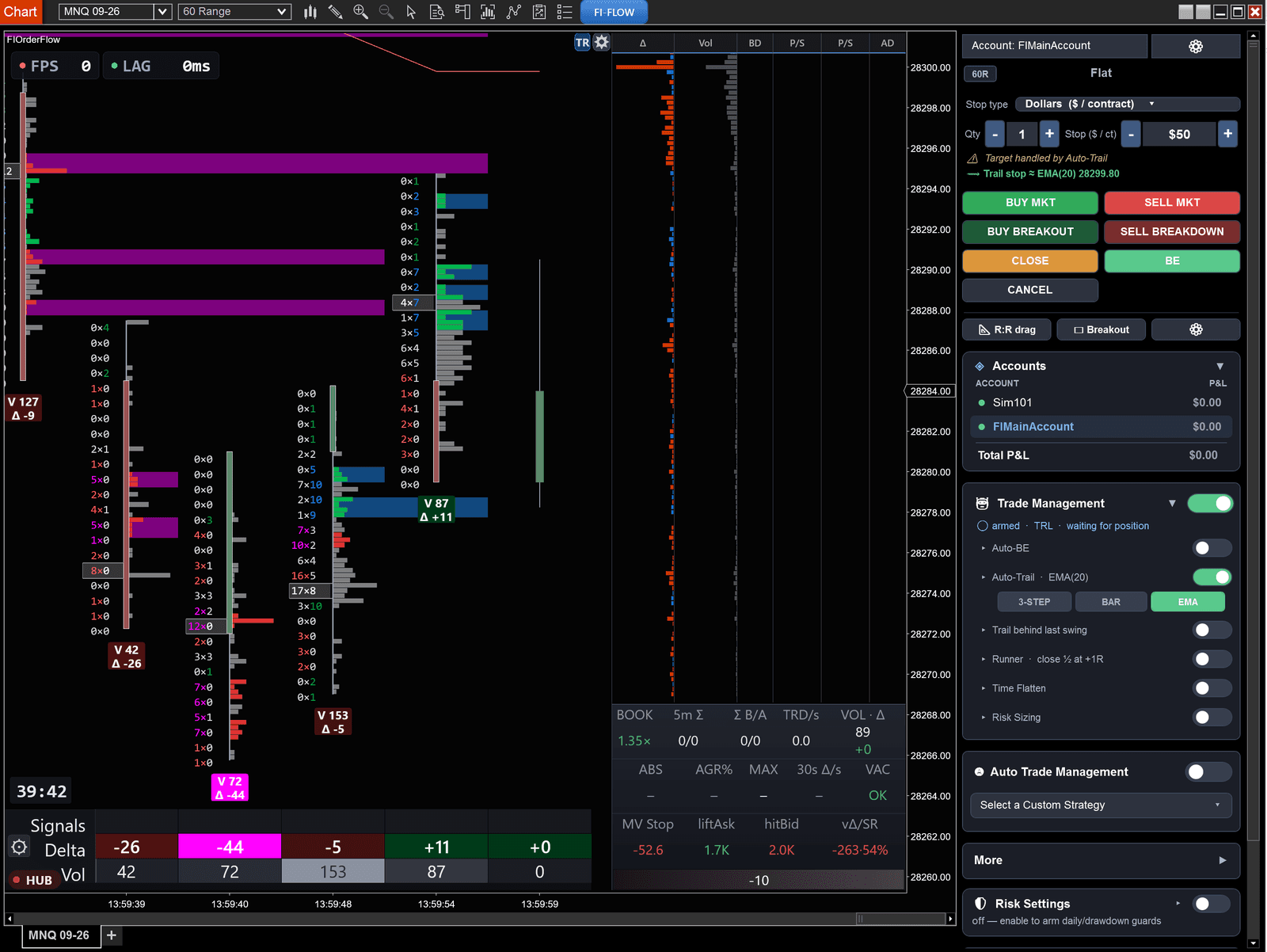Increase Qty with plus button

point(1049,134)
